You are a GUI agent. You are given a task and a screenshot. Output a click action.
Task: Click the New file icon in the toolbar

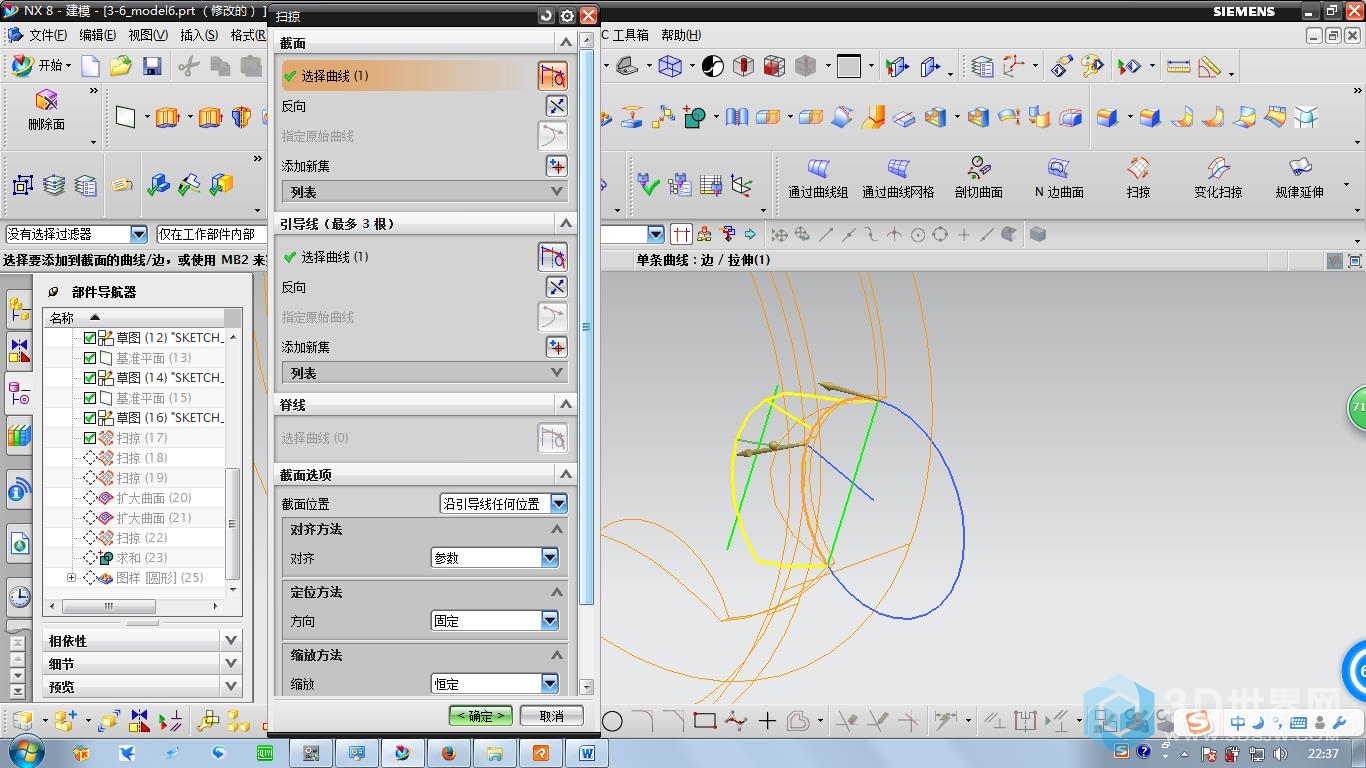coord(90,66)
